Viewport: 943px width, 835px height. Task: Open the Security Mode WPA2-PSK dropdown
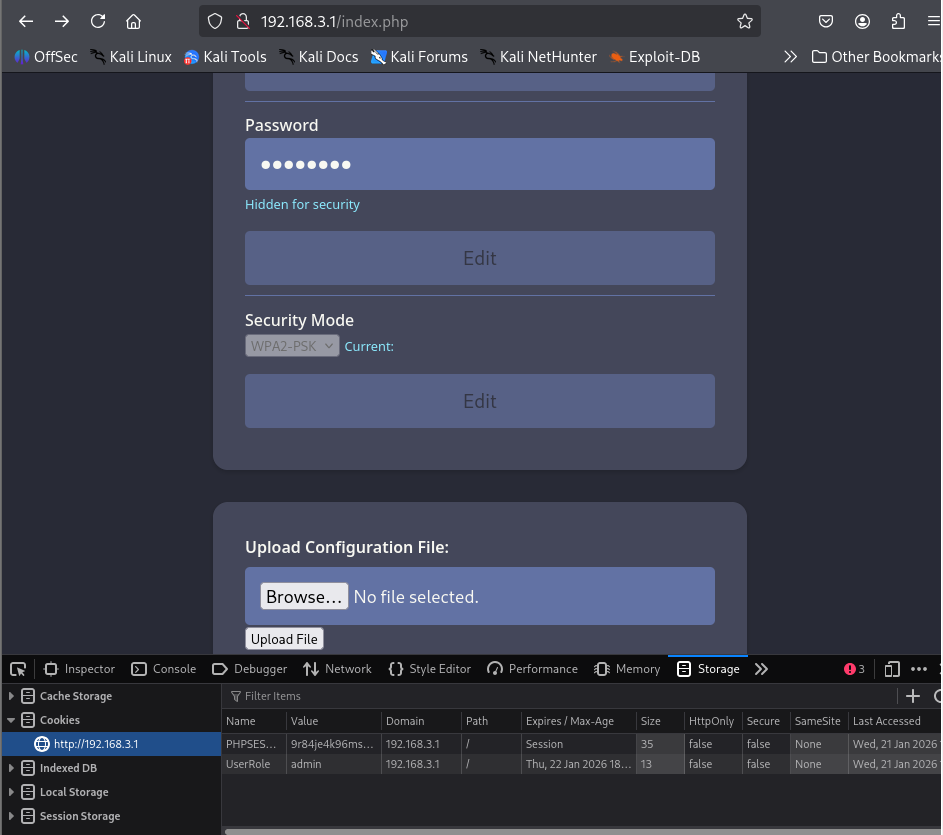tap(292, 346)
